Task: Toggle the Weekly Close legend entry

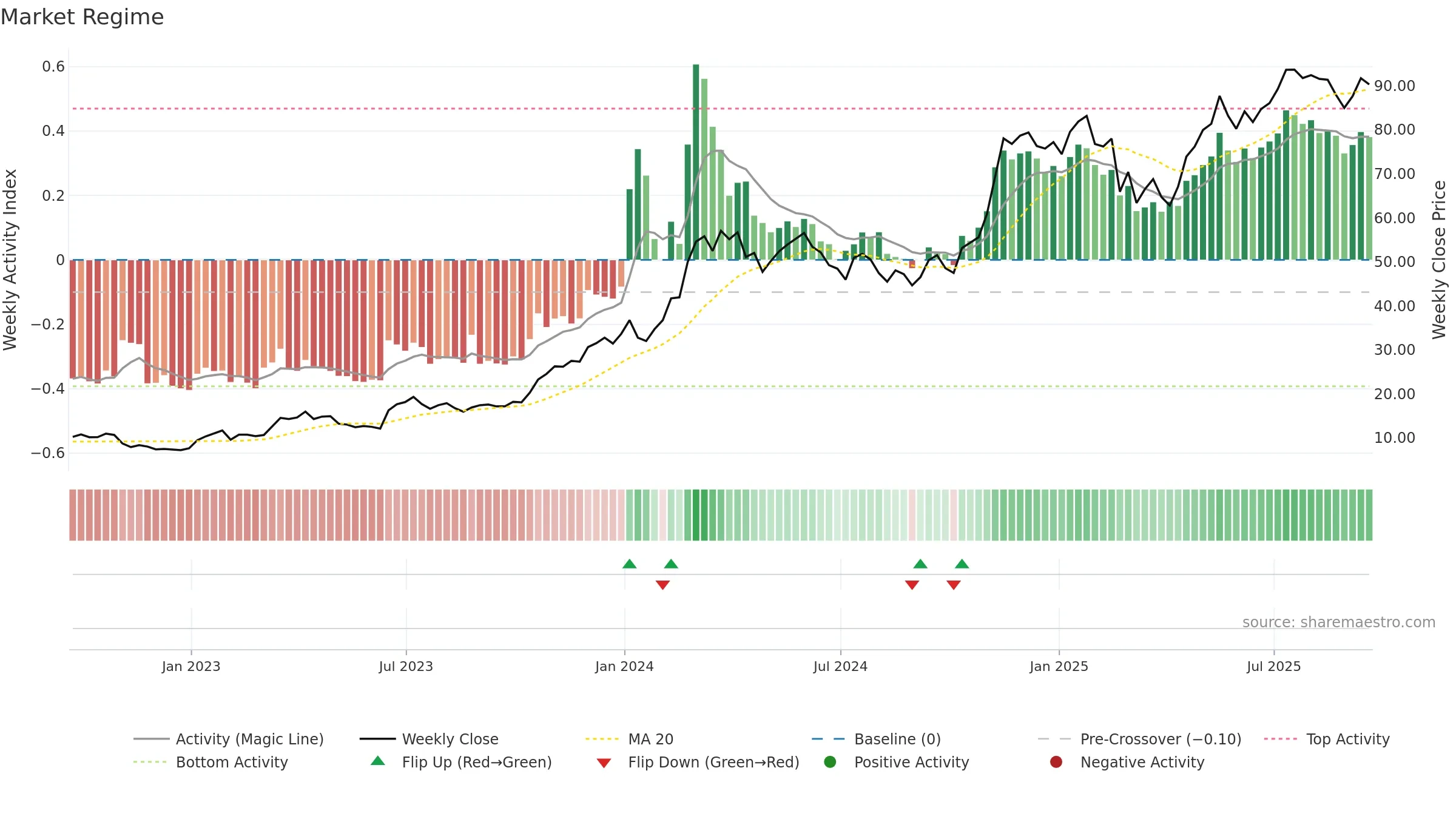Action: coord(429,739)
